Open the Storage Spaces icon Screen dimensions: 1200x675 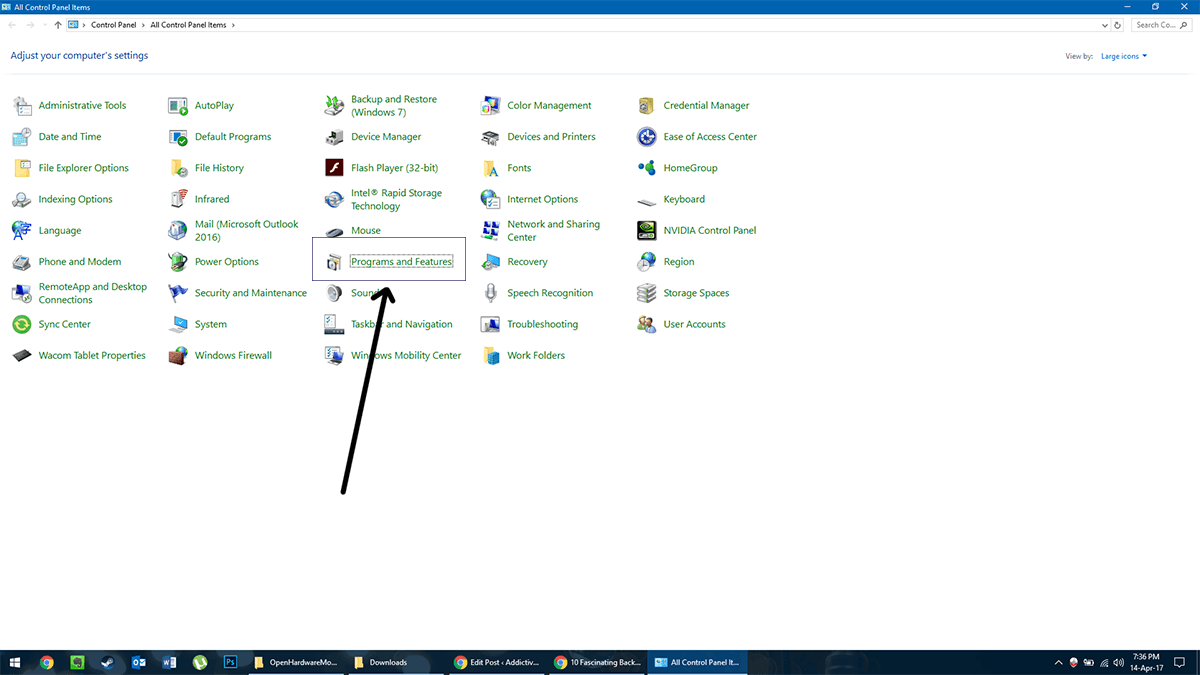(647, 293)
